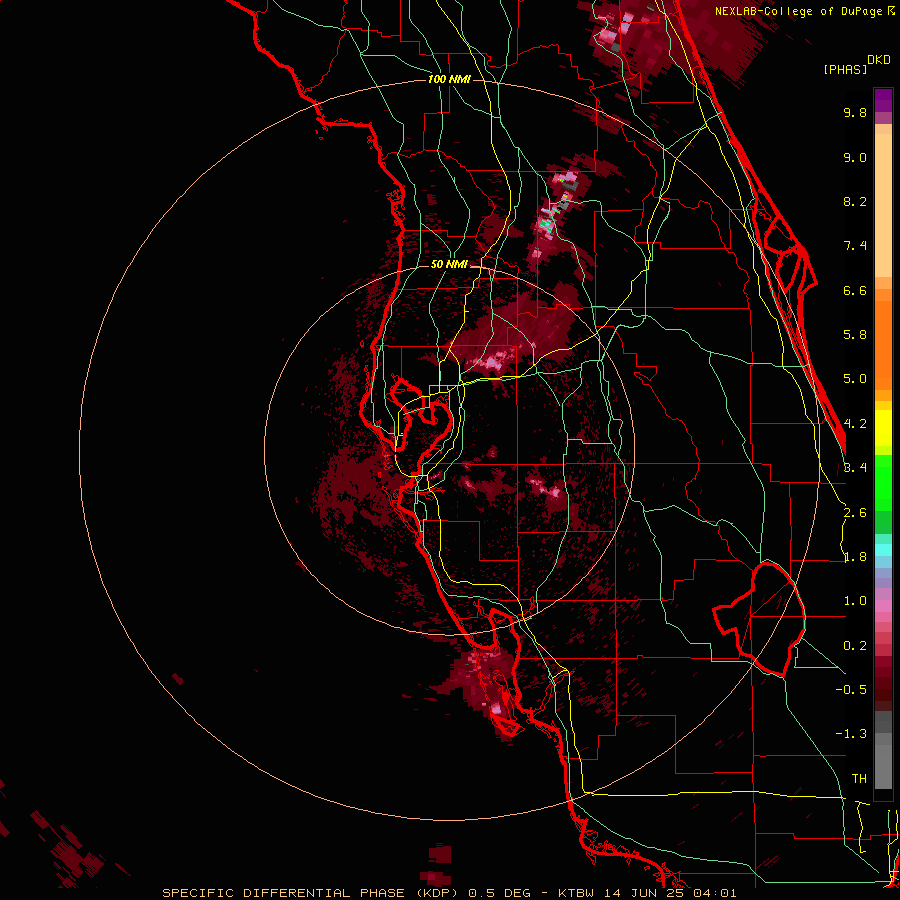Click the KTBW station identifier
The height and width of the screenshot is (900, 900).
(x=578, y=893)
